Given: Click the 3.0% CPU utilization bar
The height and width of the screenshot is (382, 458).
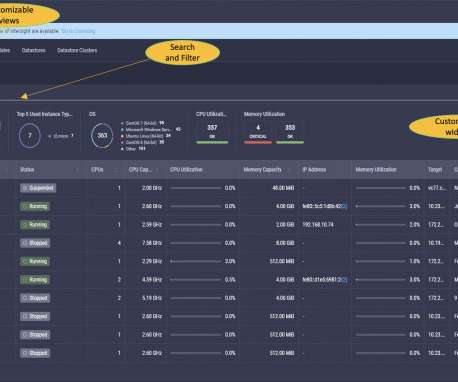Looking at the screenshot, I should [196, 261].
